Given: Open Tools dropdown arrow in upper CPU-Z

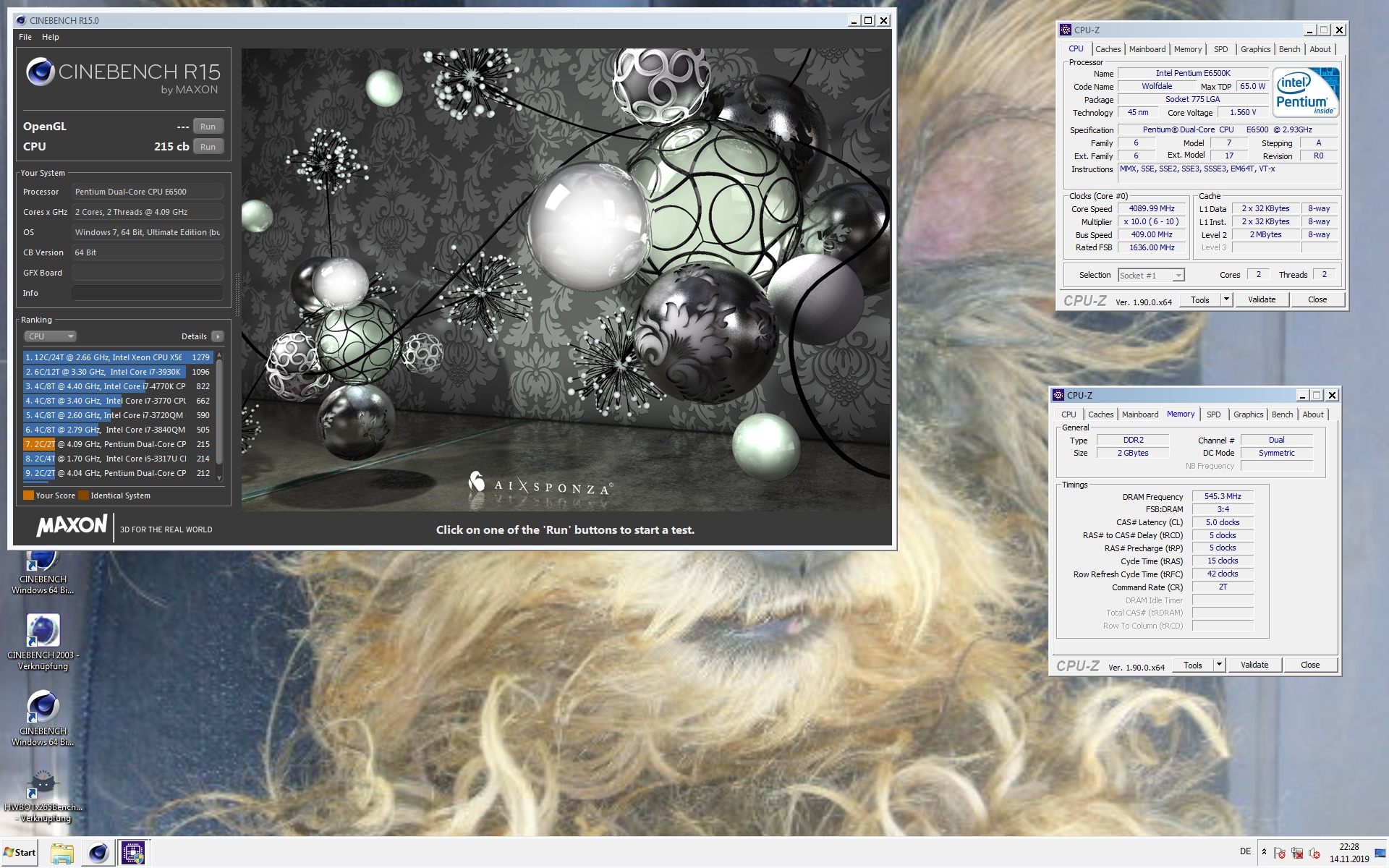Looking at the screenshot, I should [1226, 299].
